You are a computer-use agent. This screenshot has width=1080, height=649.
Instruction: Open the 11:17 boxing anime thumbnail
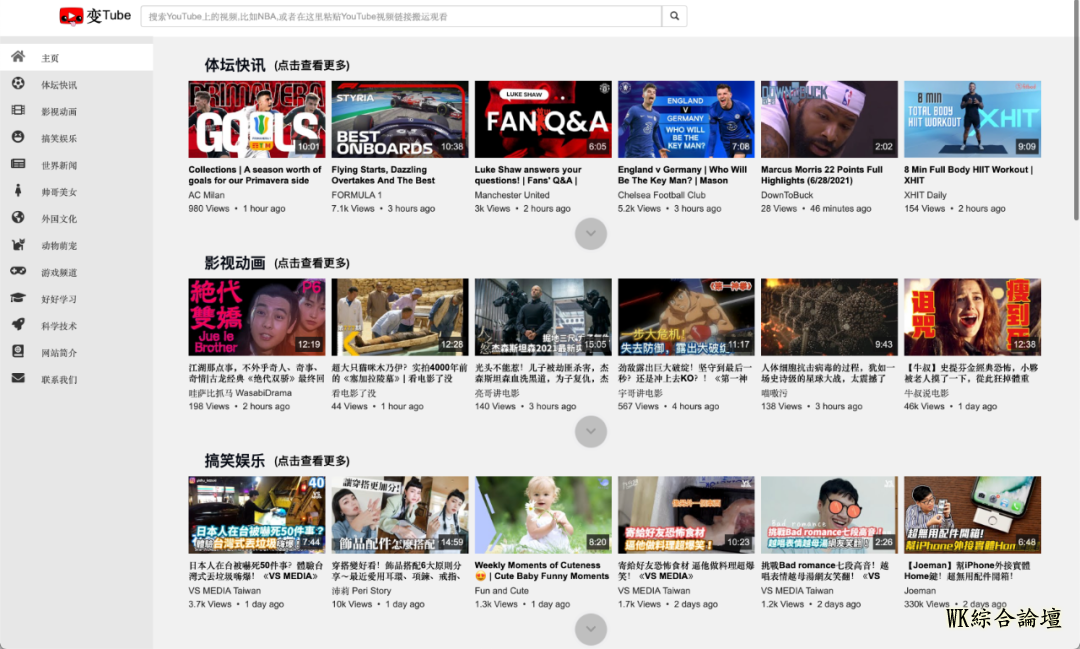tap(687, 317)
